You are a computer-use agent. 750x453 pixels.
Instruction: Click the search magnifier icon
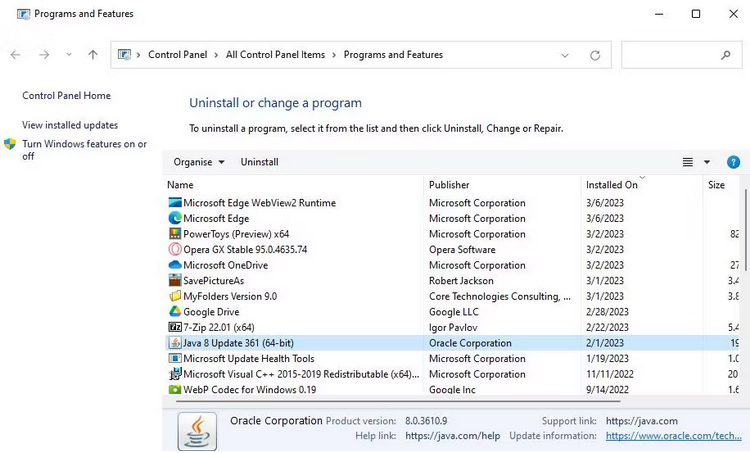[x=726, y=55]
